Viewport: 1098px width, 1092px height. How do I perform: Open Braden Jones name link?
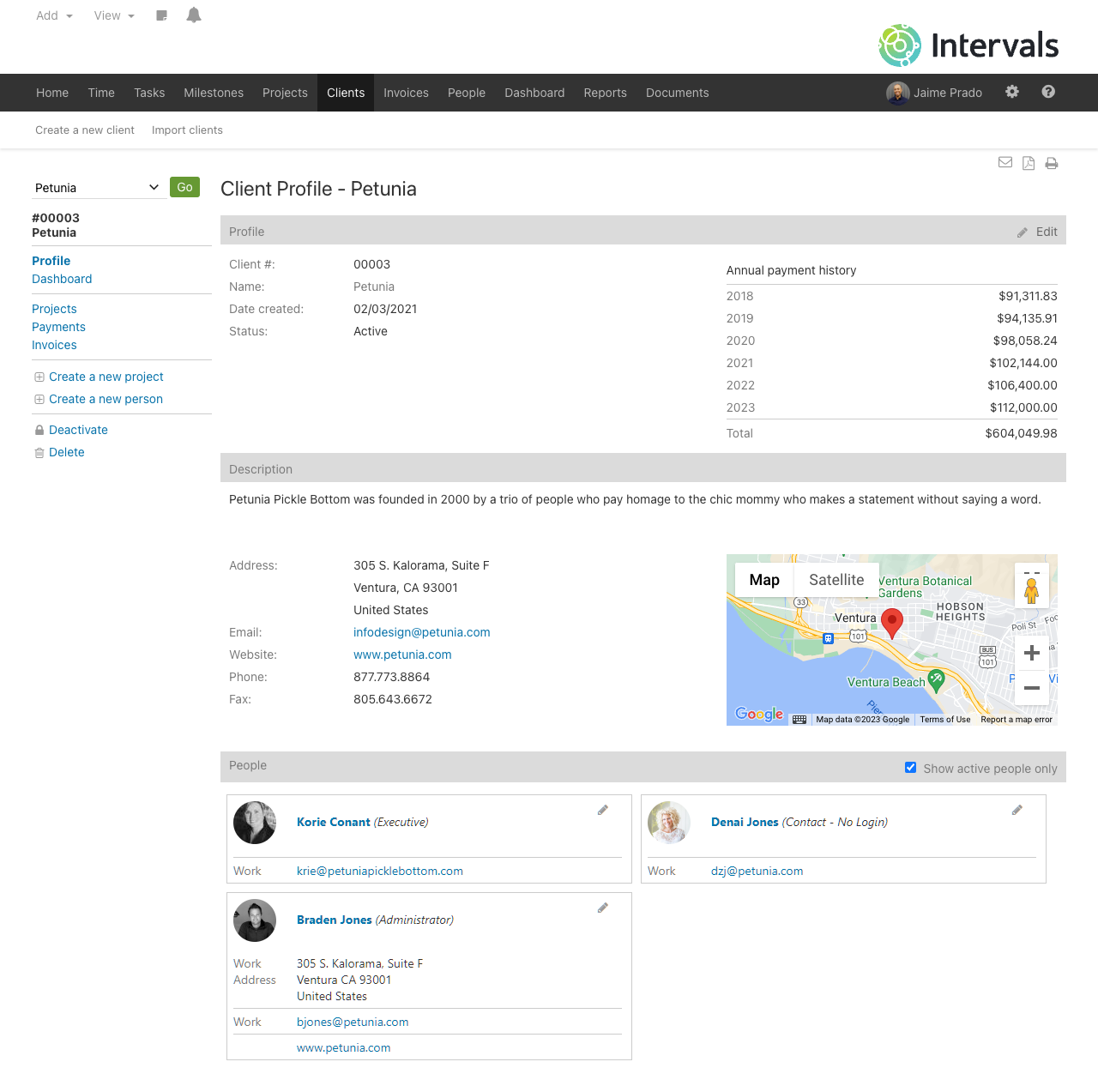[x=335, y=920]
